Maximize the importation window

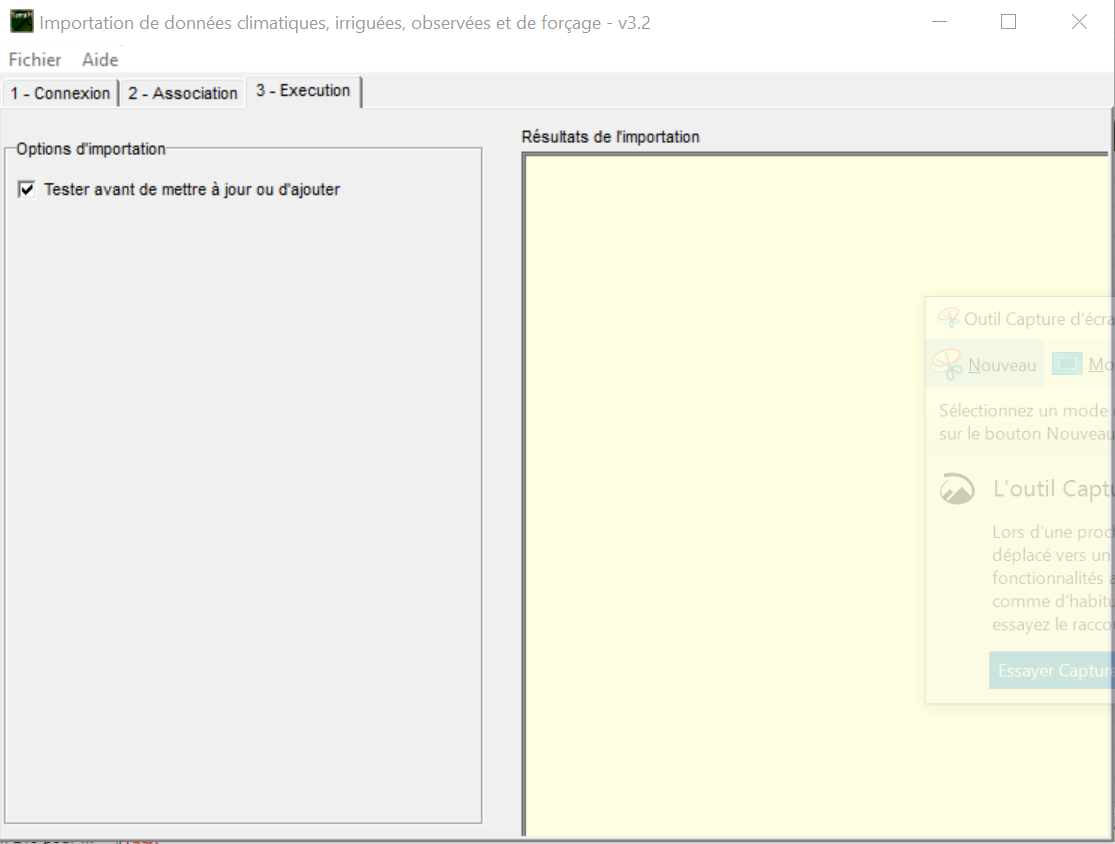[1008, 21]
